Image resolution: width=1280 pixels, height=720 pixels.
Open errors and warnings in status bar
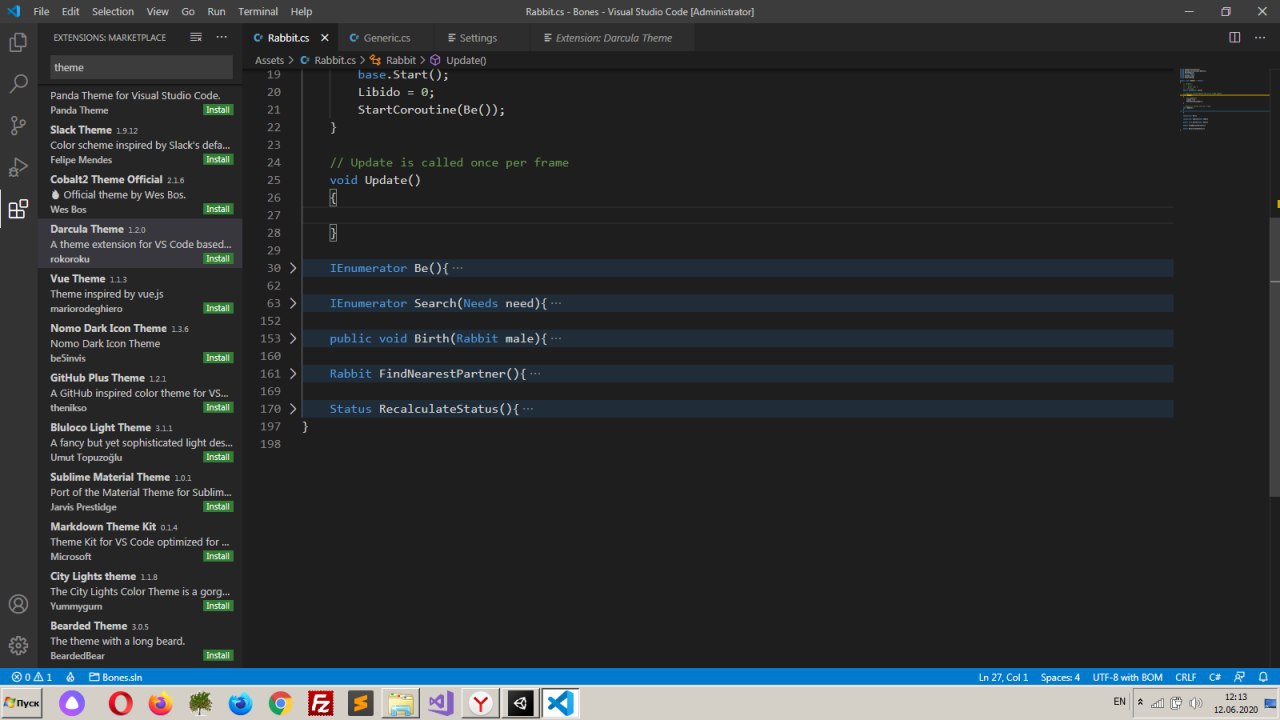(32, 677)
